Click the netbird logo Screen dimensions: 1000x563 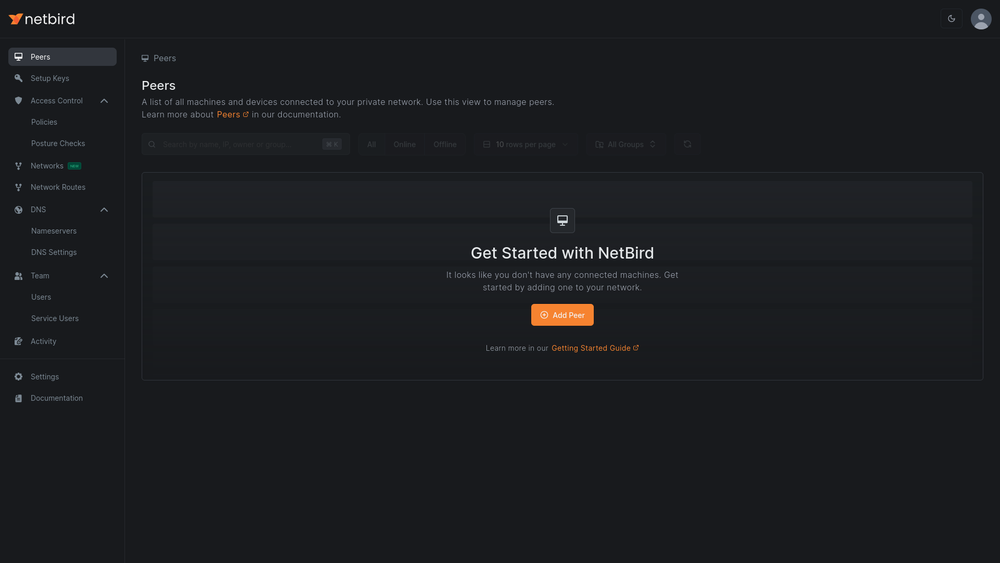click(41, 19)
